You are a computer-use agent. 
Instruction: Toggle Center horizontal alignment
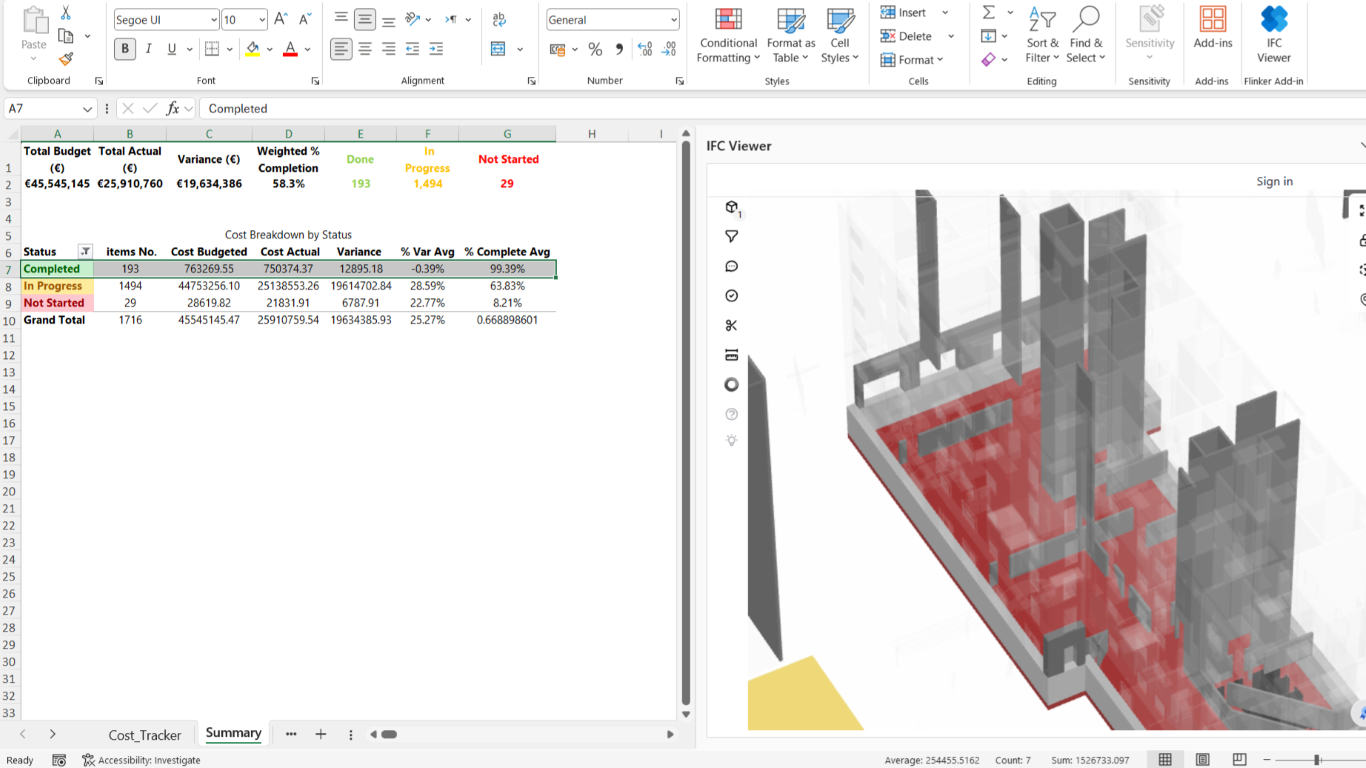[365, 49]
